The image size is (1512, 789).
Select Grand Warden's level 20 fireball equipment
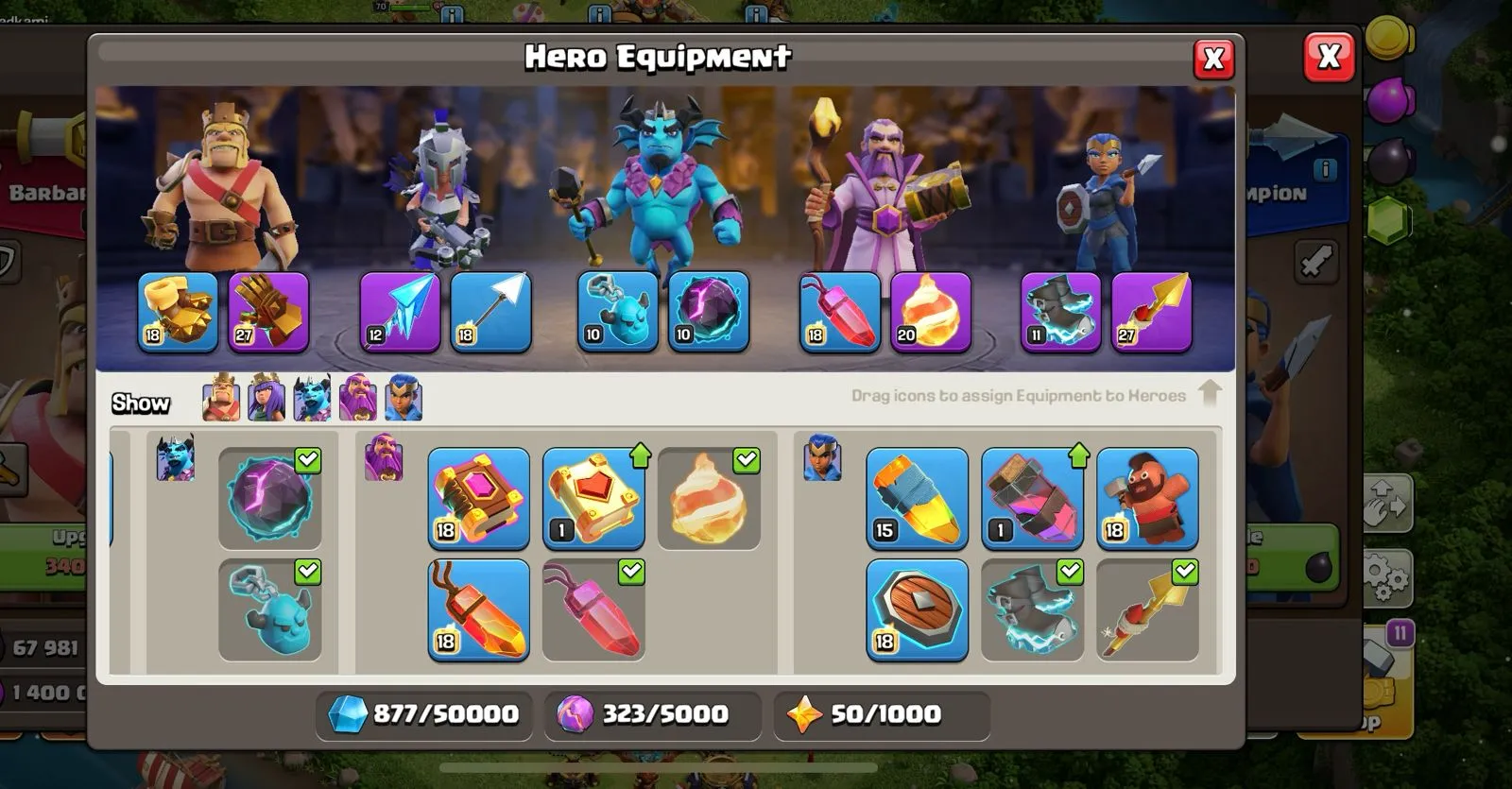931,313
